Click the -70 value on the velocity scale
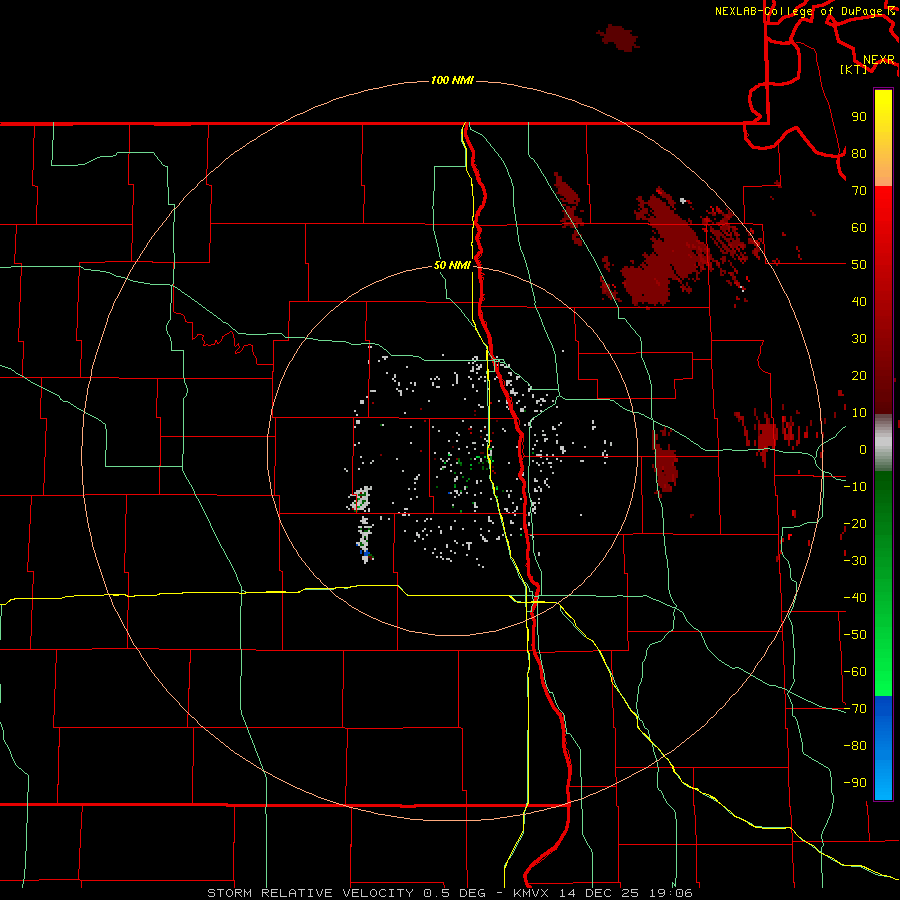900x900 pixels. (855, 709)
